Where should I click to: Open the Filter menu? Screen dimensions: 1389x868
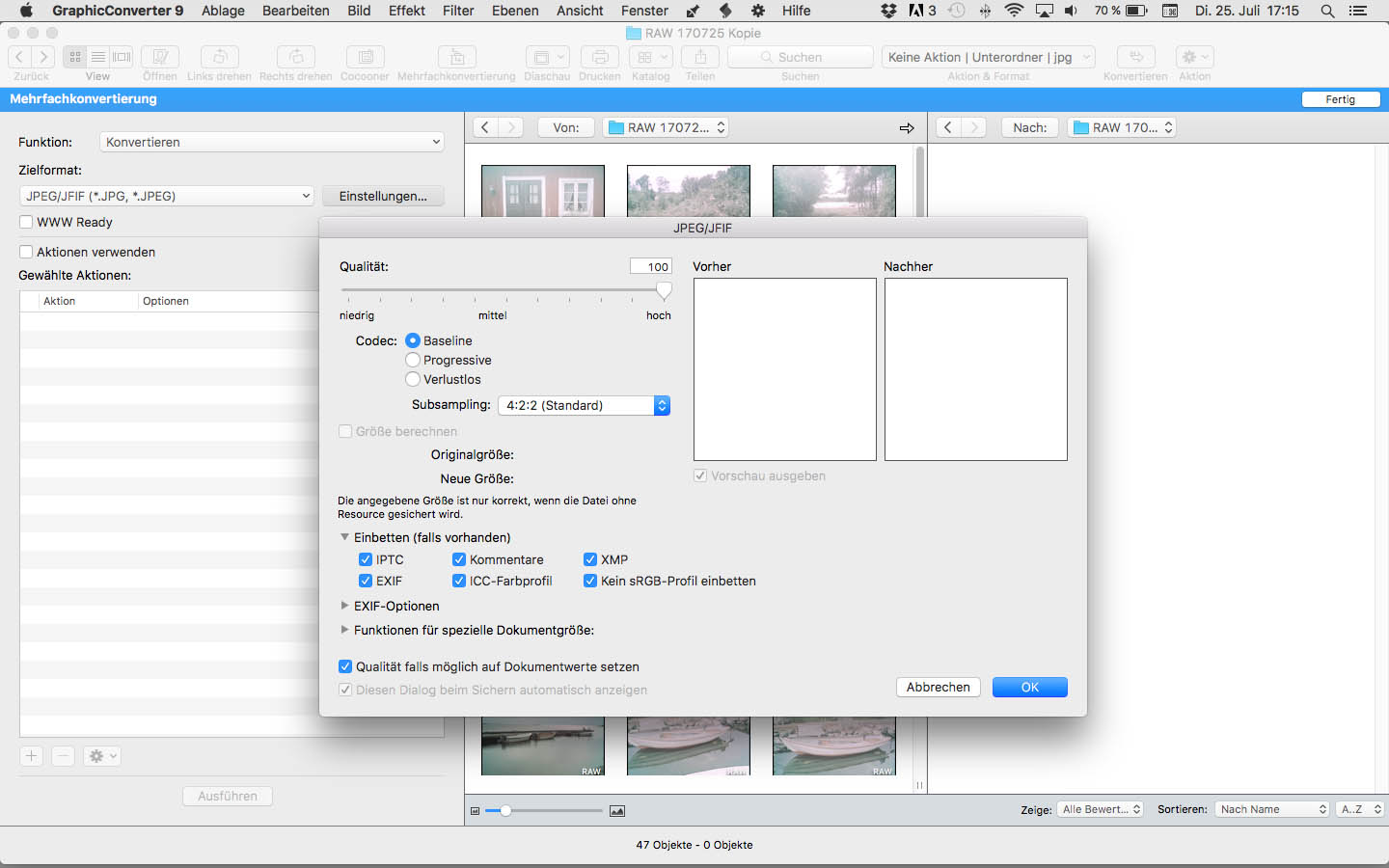(x=458, y=11)
